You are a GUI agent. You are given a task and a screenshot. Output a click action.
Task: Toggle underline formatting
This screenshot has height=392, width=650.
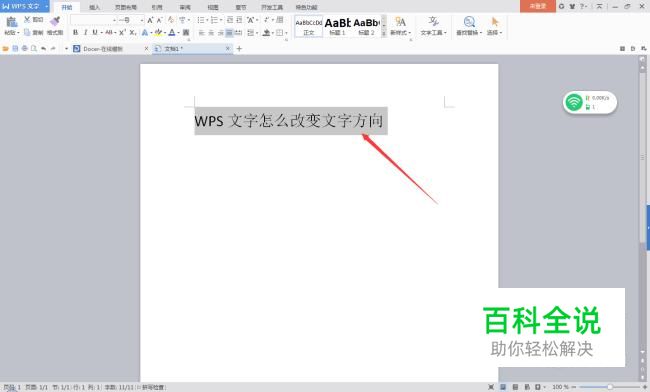click(x=95, y=32)
